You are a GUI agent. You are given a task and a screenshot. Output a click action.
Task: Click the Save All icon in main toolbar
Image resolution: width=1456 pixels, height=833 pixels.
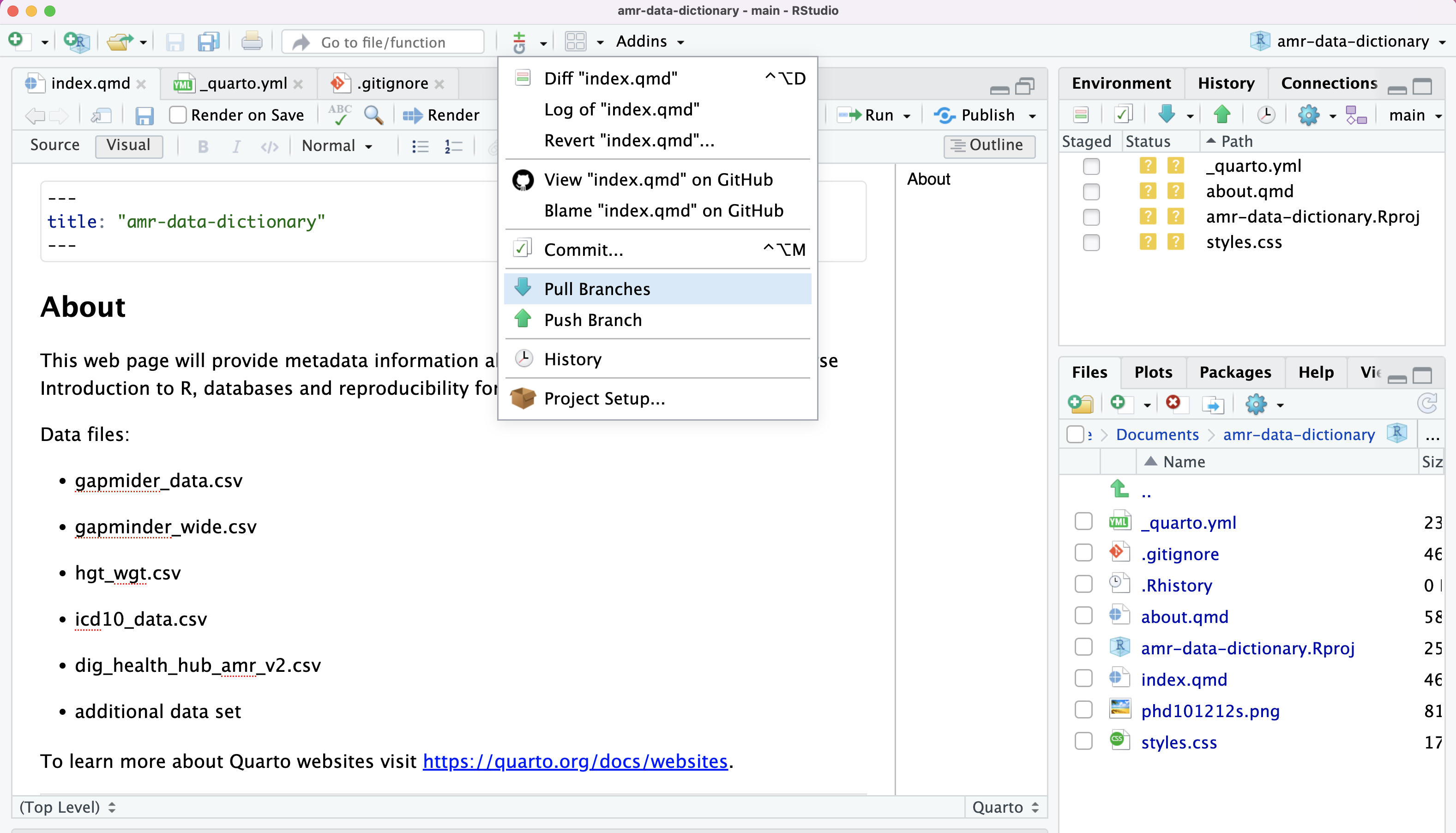click(209, 42)
